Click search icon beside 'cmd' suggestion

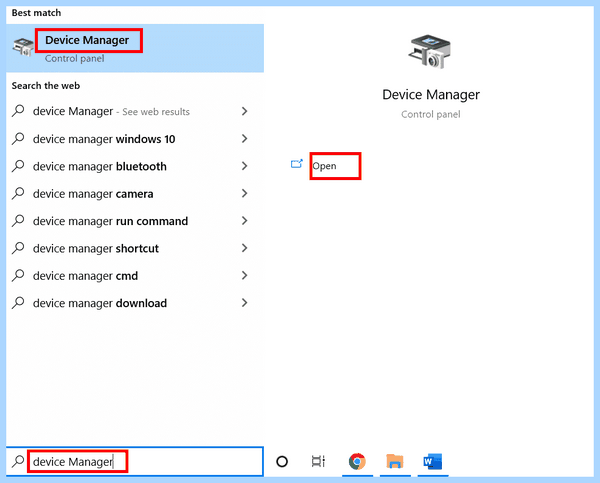pos(18,276)
